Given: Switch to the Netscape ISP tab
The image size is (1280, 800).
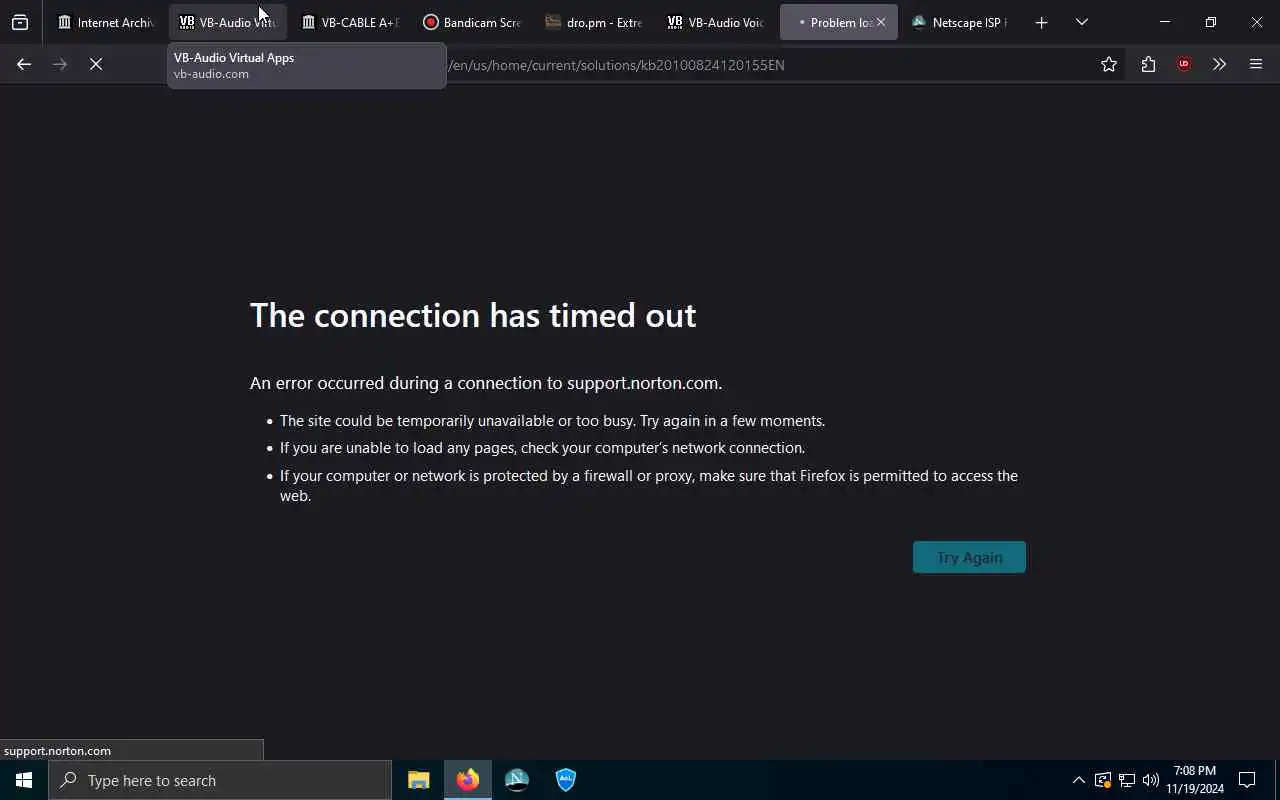Looking at the screenshot, I should click(960, 22).
